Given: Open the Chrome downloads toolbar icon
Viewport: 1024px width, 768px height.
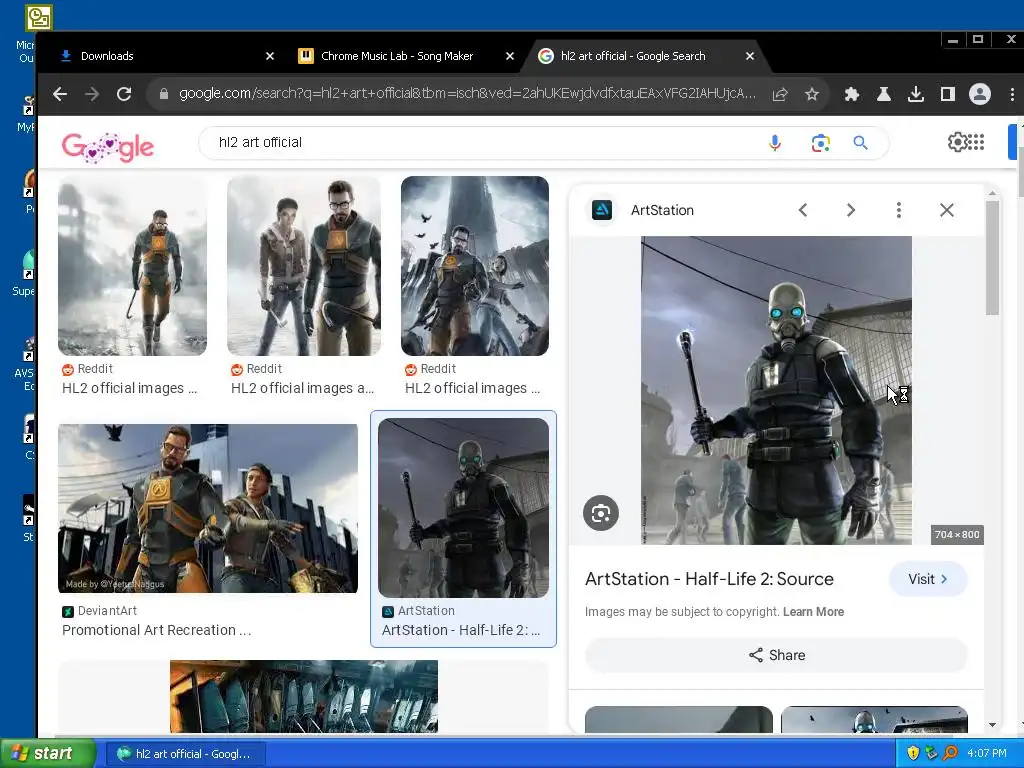Looking at the screenshot, I should point(916,94).
